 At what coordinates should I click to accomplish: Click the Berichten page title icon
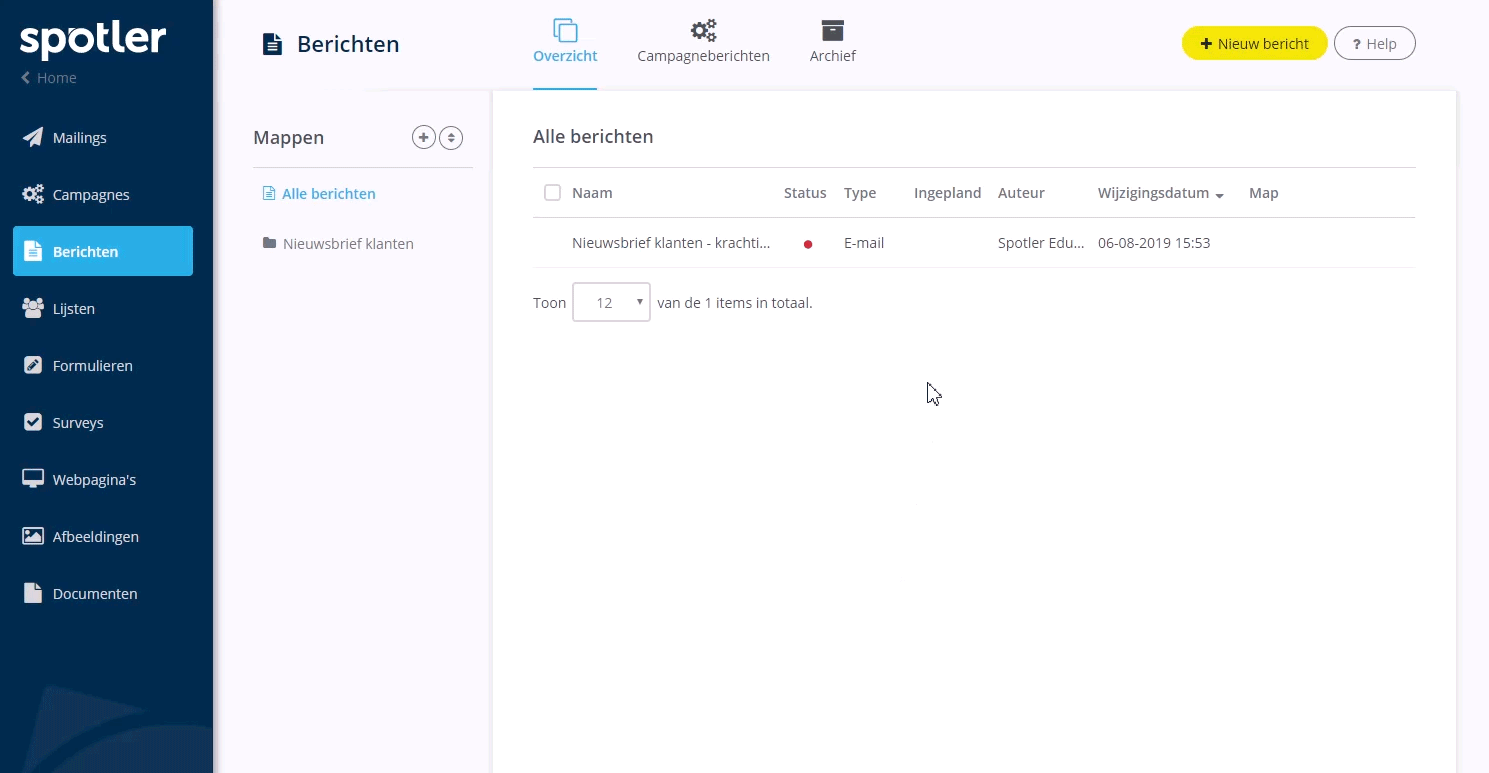pyautogui.click(x=272, y=44)
